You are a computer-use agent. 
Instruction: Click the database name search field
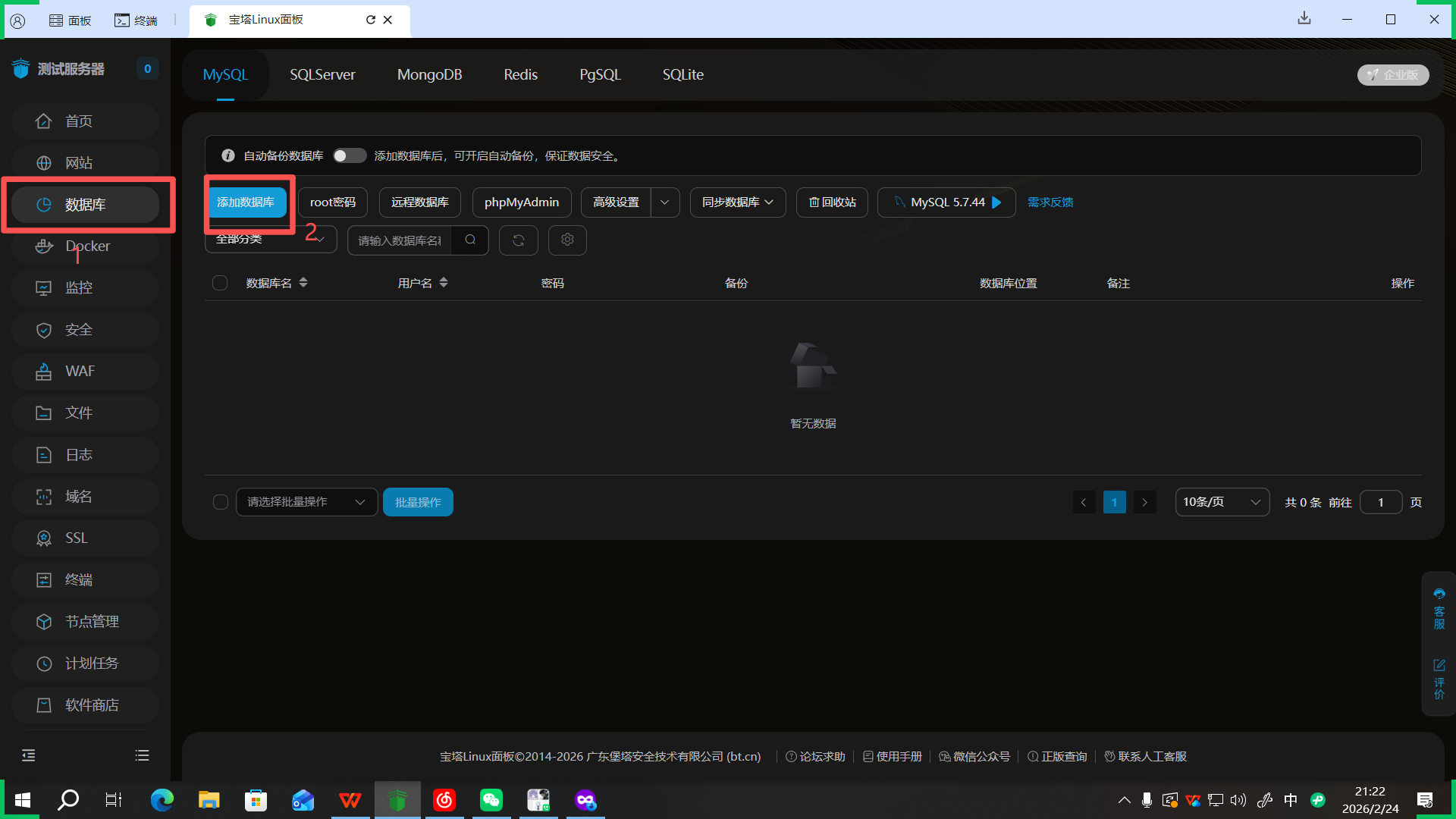tap(400, 240)
